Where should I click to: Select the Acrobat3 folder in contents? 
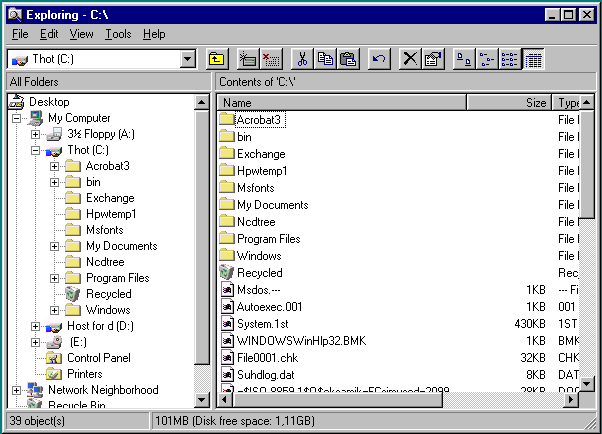tap(260, 120)
